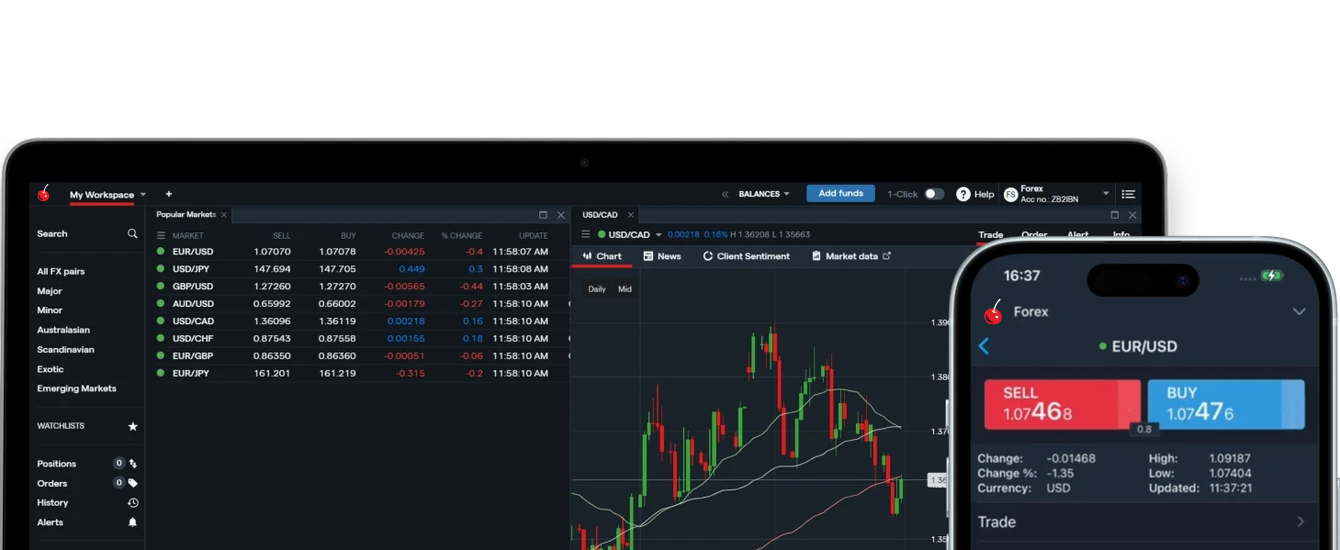Maximize the USD/CAD chart panel
The width and height of the screenshot is (1340, 550).
coord(1114,215)
